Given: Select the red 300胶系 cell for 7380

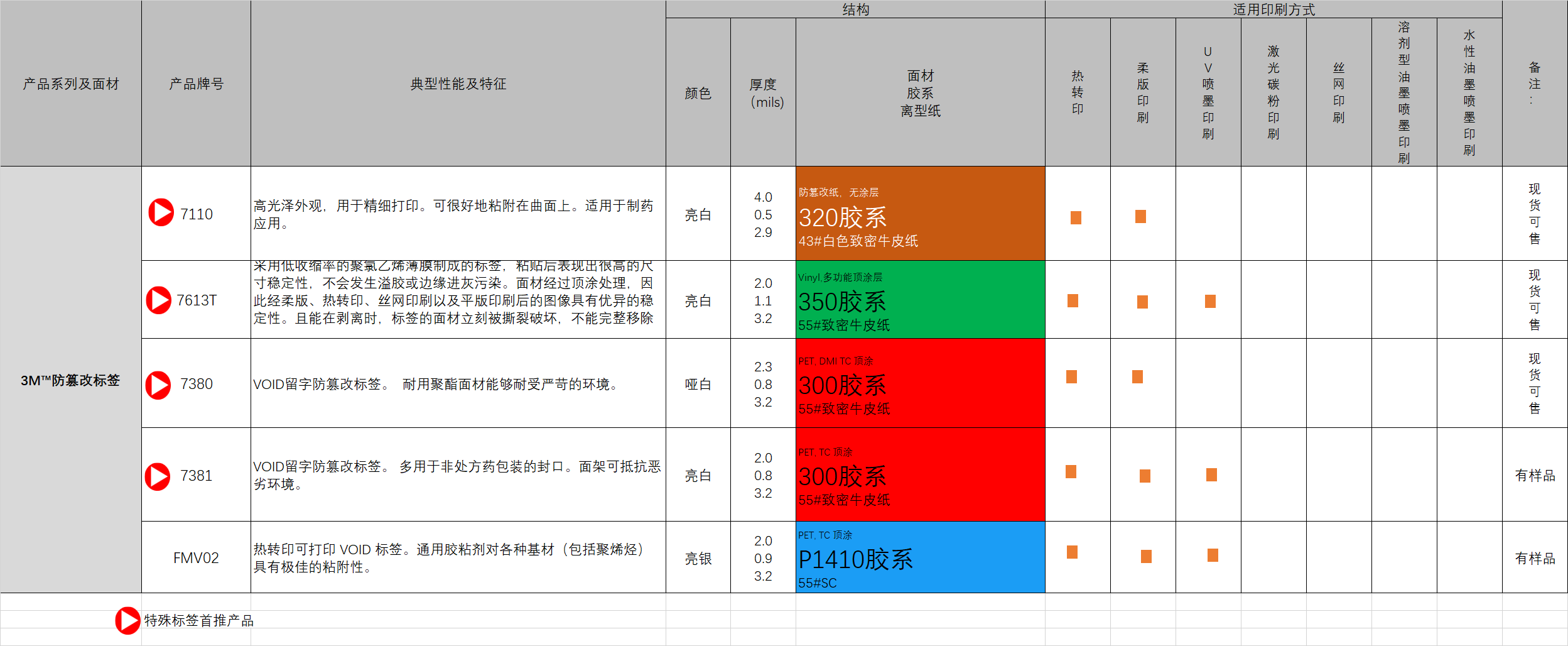Looking at the screenshot, I should (920, 383).
